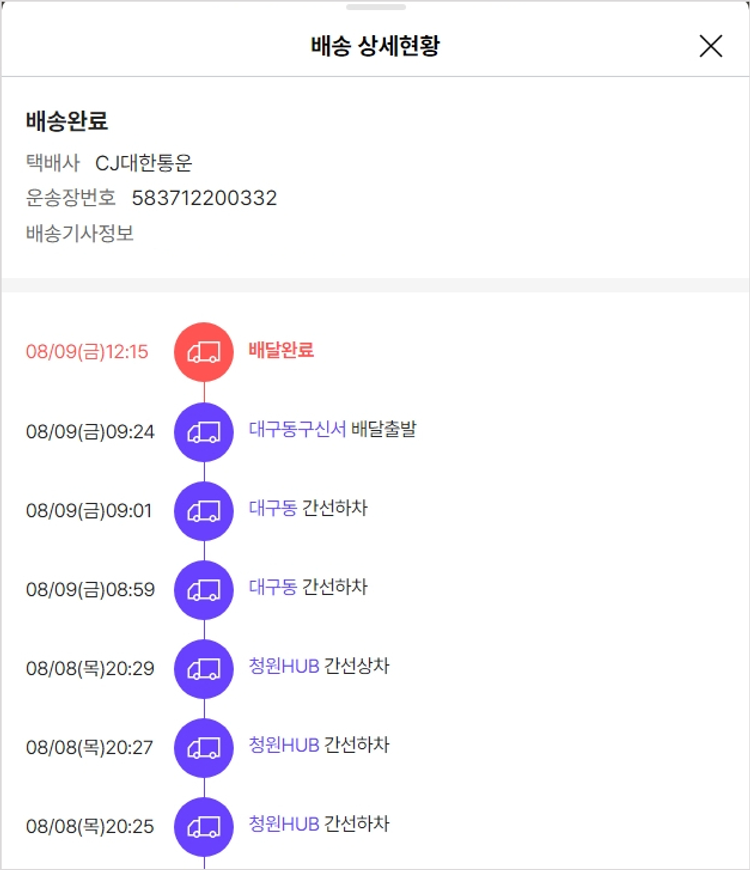Click the CJ대한통운 courier name

coord(143,163)
